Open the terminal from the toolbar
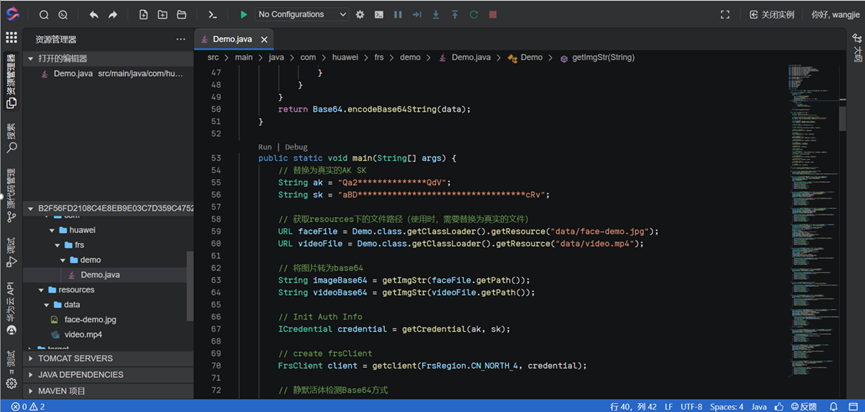 click(x=212, y=15)
